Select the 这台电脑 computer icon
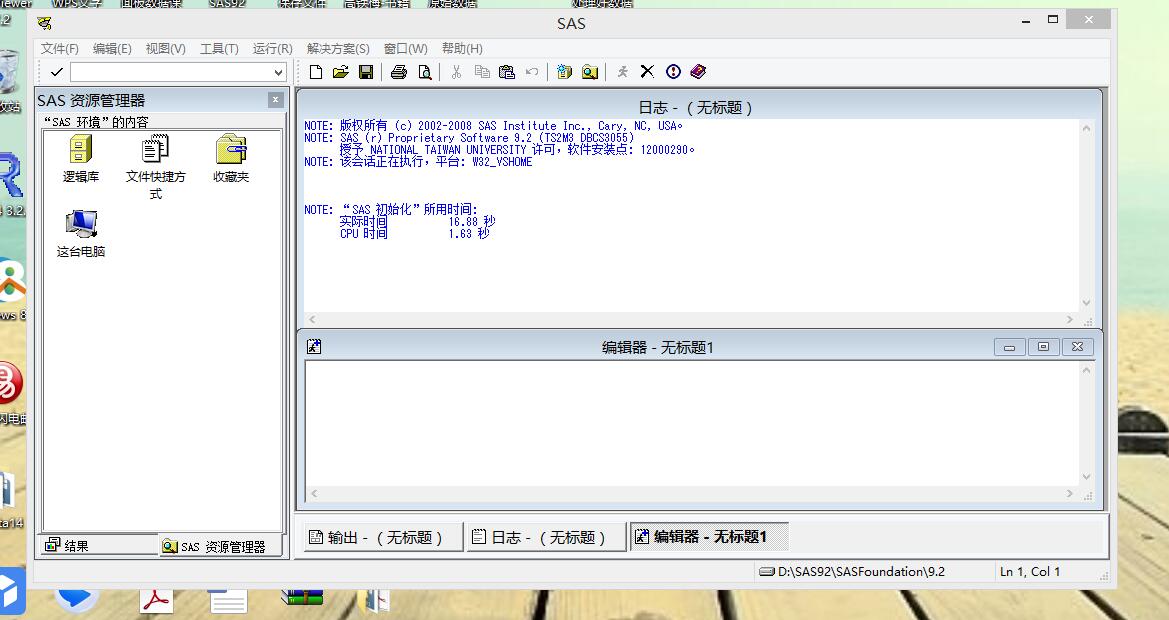Viewport: 1169px width, 620px height. coord(80,225)
